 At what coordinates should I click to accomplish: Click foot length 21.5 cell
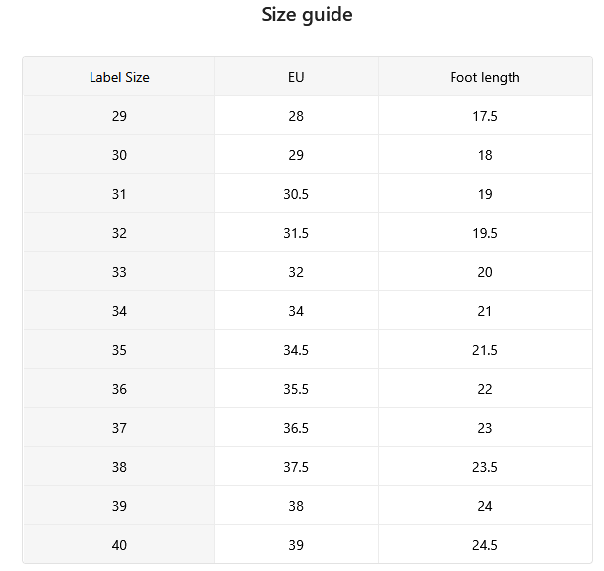[x=485, y=349]
